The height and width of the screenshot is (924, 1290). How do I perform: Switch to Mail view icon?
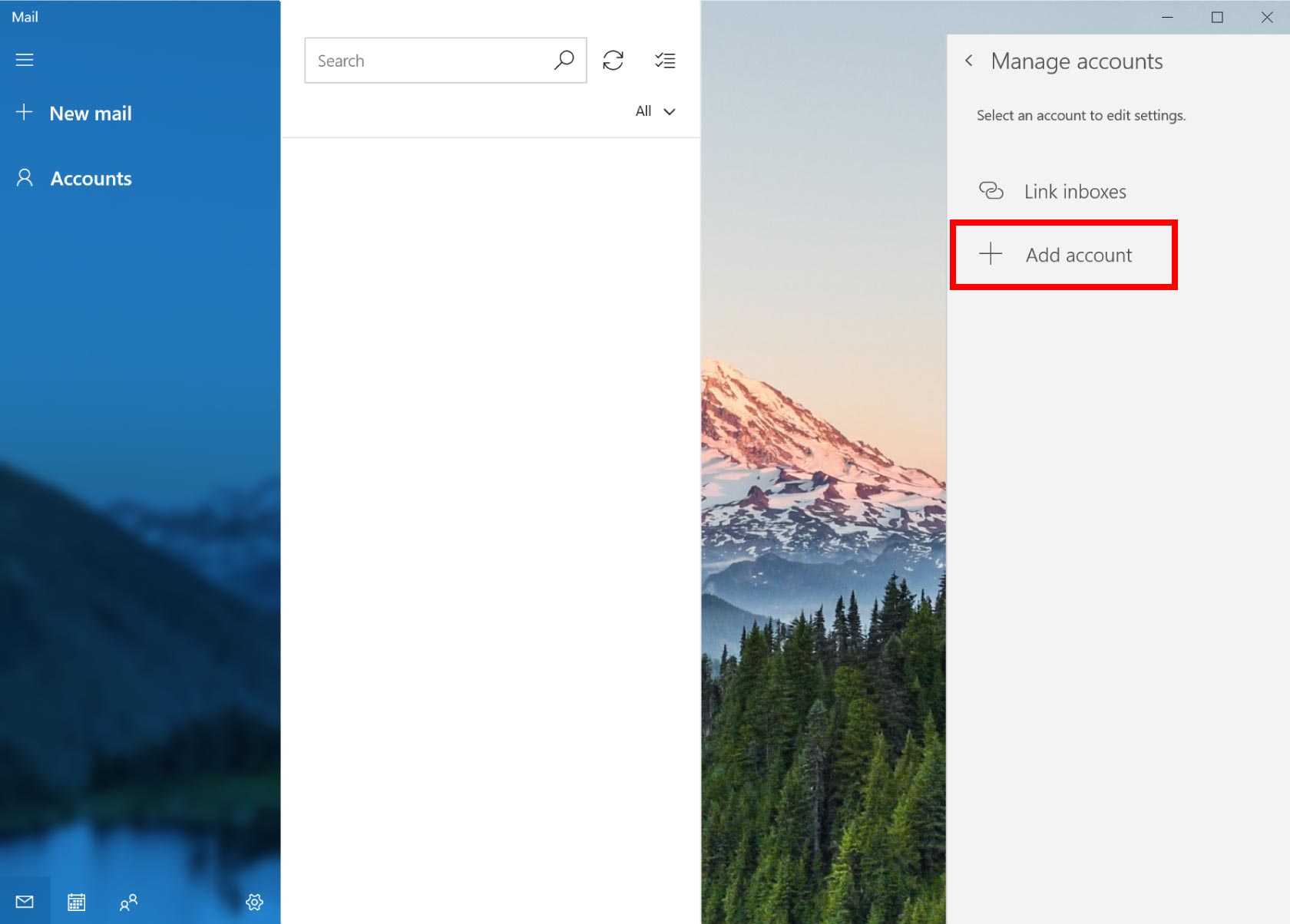pyautogui.click(x=25, y=901)
